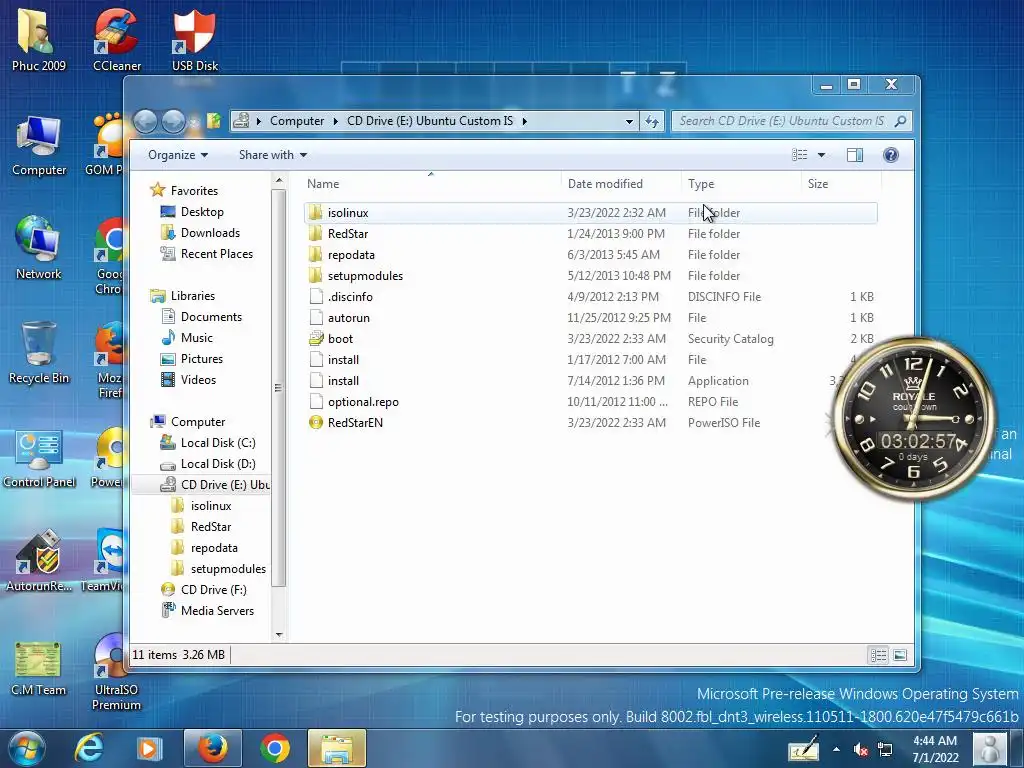The width and height of the screenshot is (1024, 768).
Task: Show hidden system tray icons
Action: (837, 749)
